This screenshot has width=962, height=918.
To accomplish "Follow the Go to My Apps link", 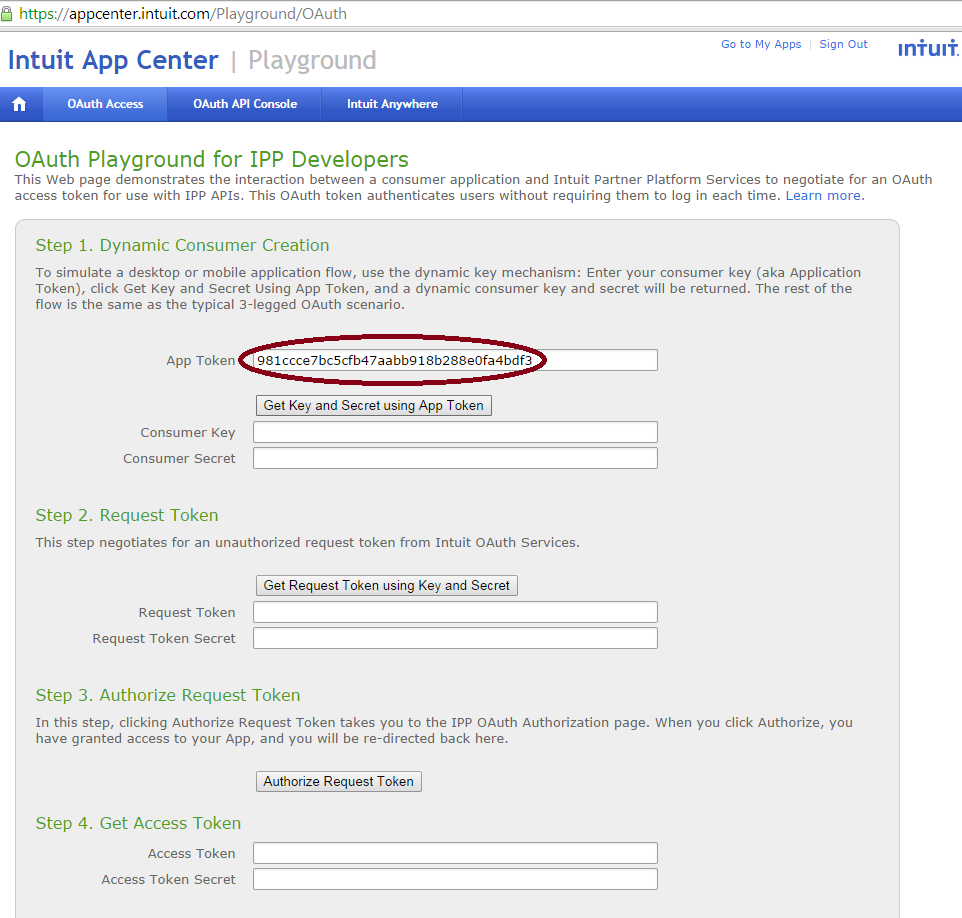I will [x=761, y=44].
